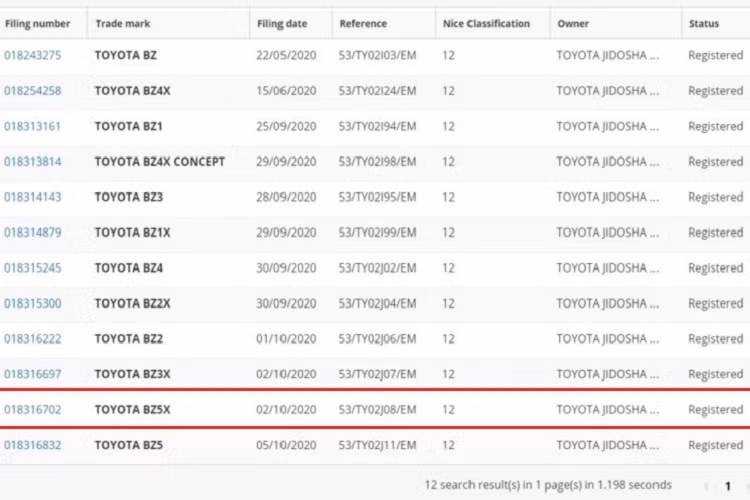Screen dimensions: 750x500
Task: Click filing date 01/10/2020
Action: coord(286,339)
